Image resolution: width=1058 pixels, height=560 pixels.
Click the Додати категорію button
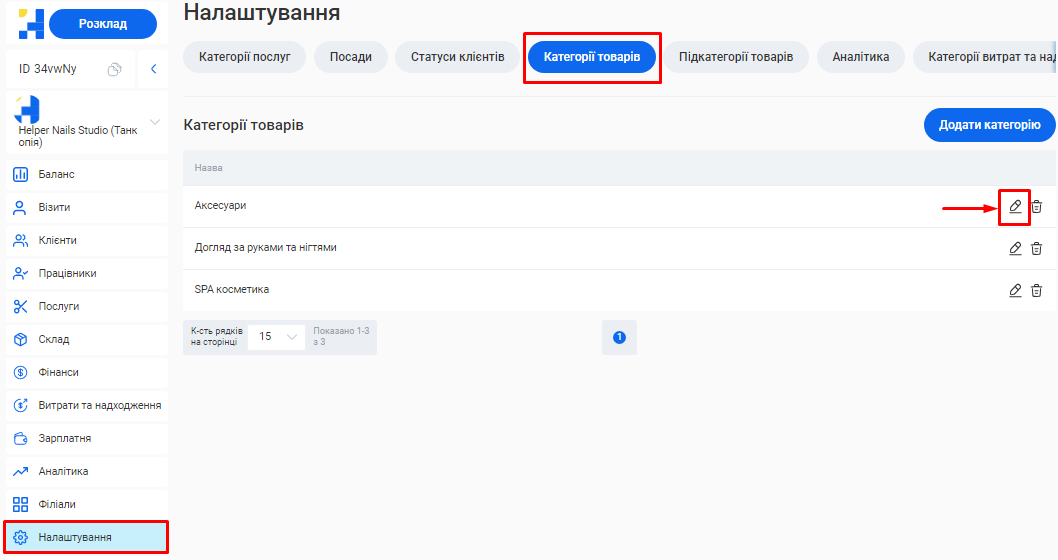(x=989, y=125)
